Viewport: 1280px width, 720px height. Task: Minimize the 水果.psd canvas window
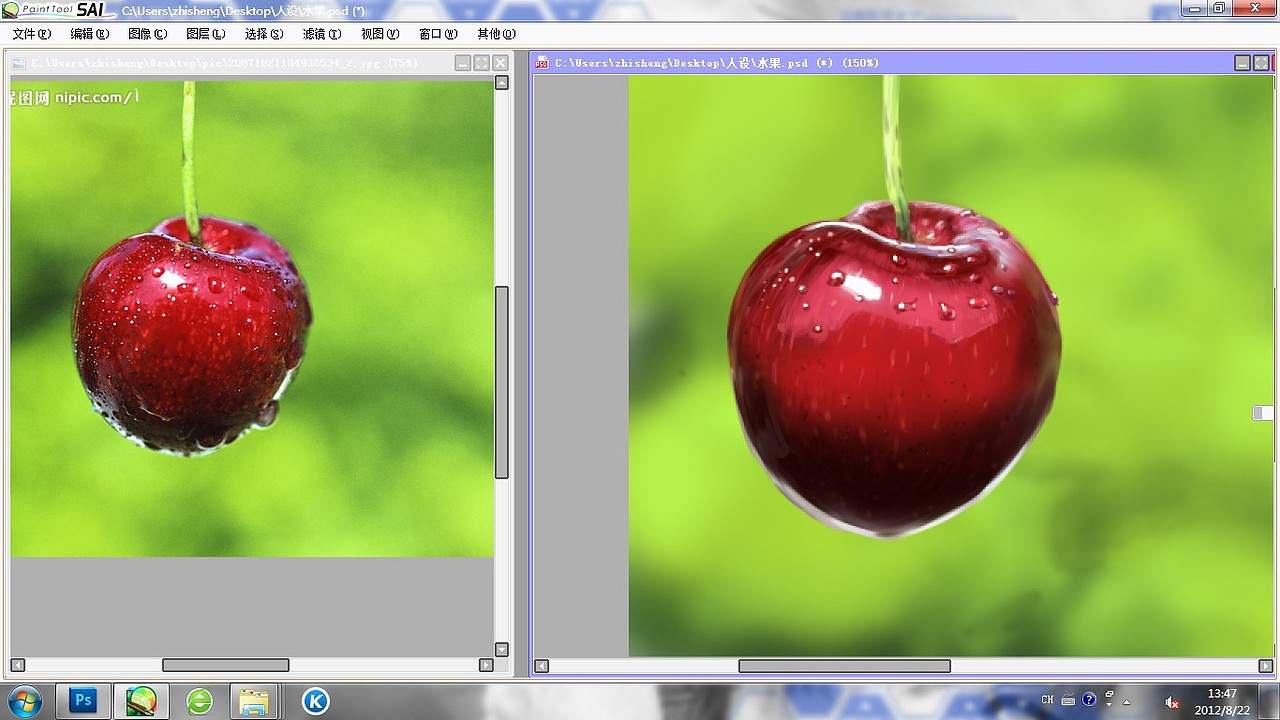(1242, 63)
